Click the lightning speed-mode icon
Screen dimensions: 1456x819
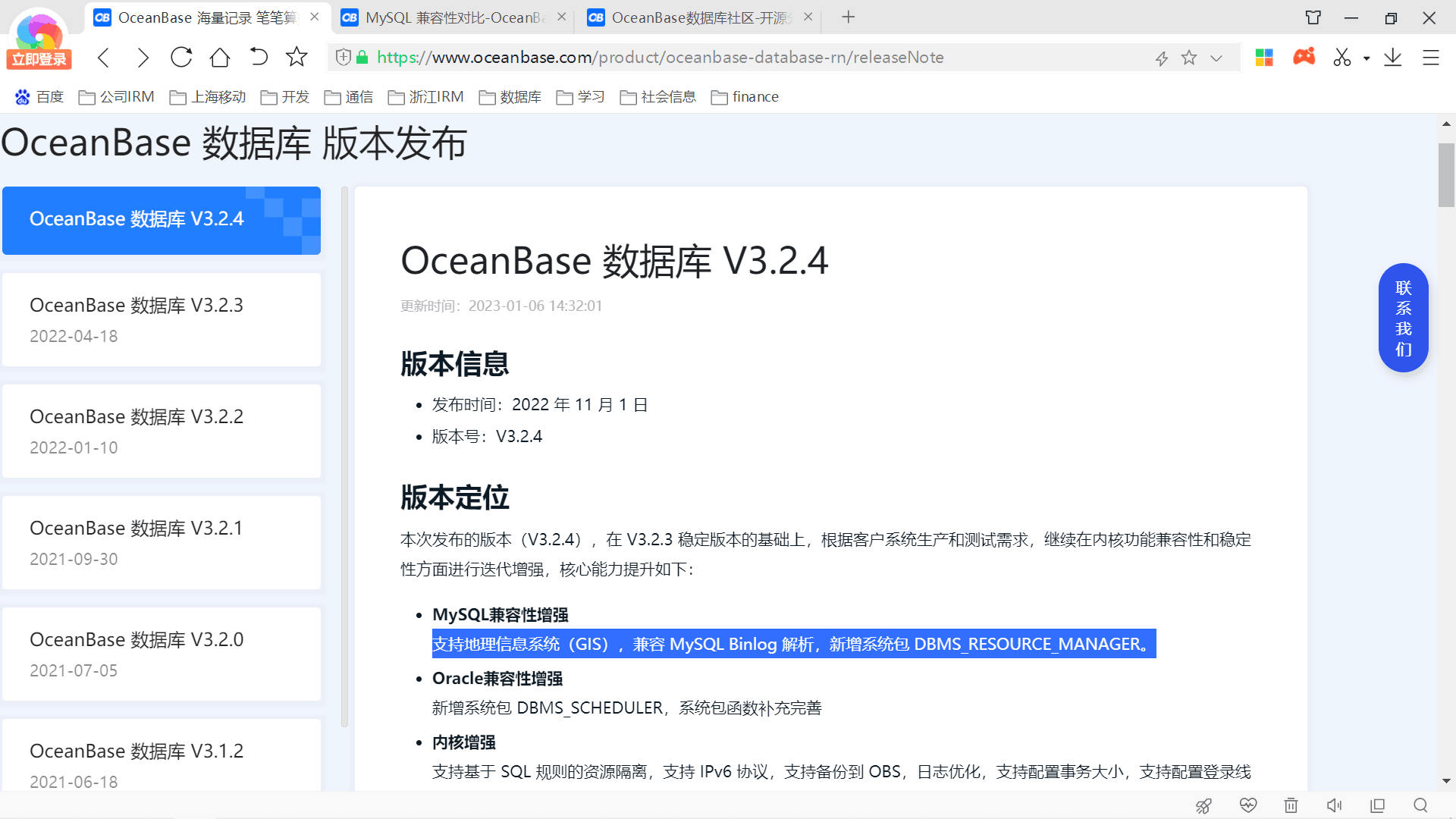pyautogui.click(x=1162, y=58)
